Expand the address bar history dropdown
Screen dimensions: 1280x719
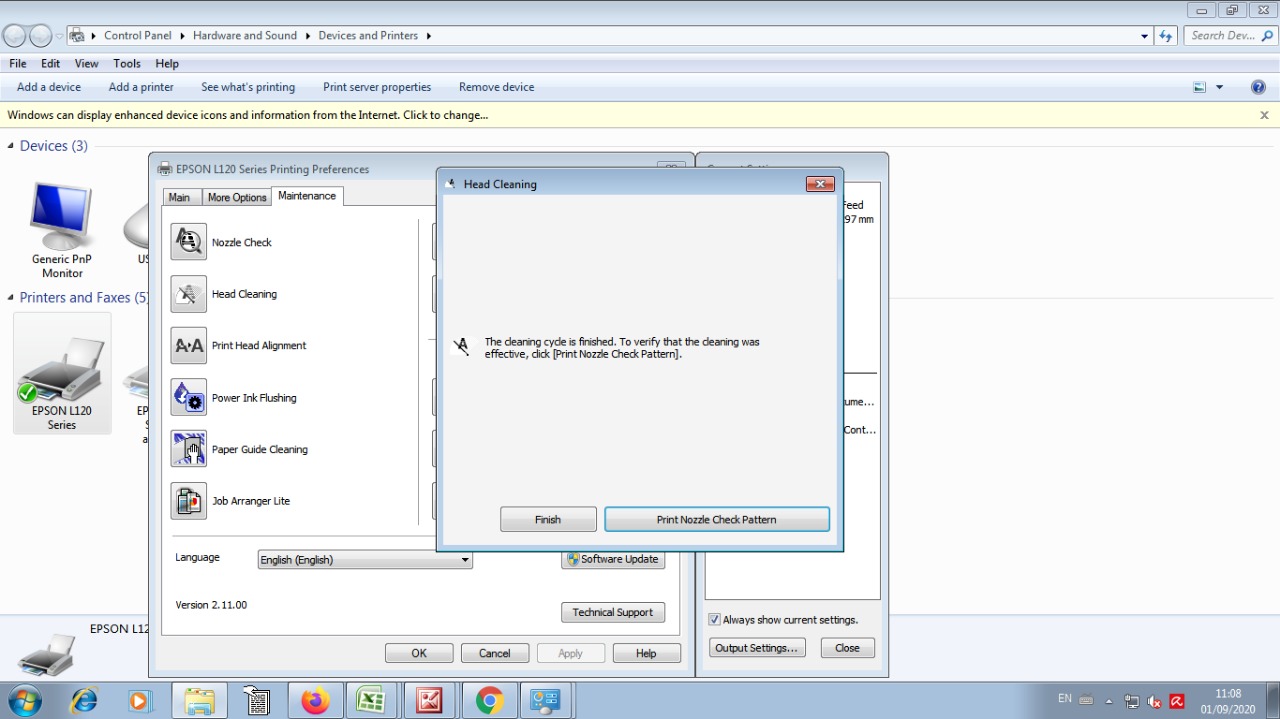coord(1144,35)
